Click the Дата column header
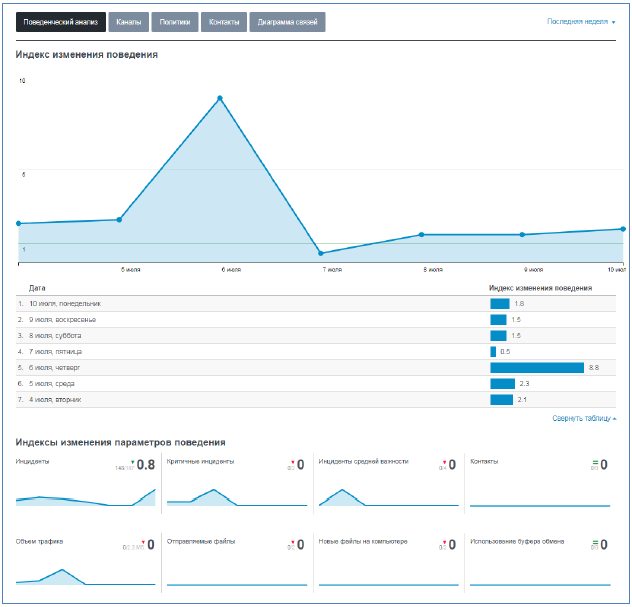Image resolution: width=632 pixels, height=607 pixels. coord(37,288)
